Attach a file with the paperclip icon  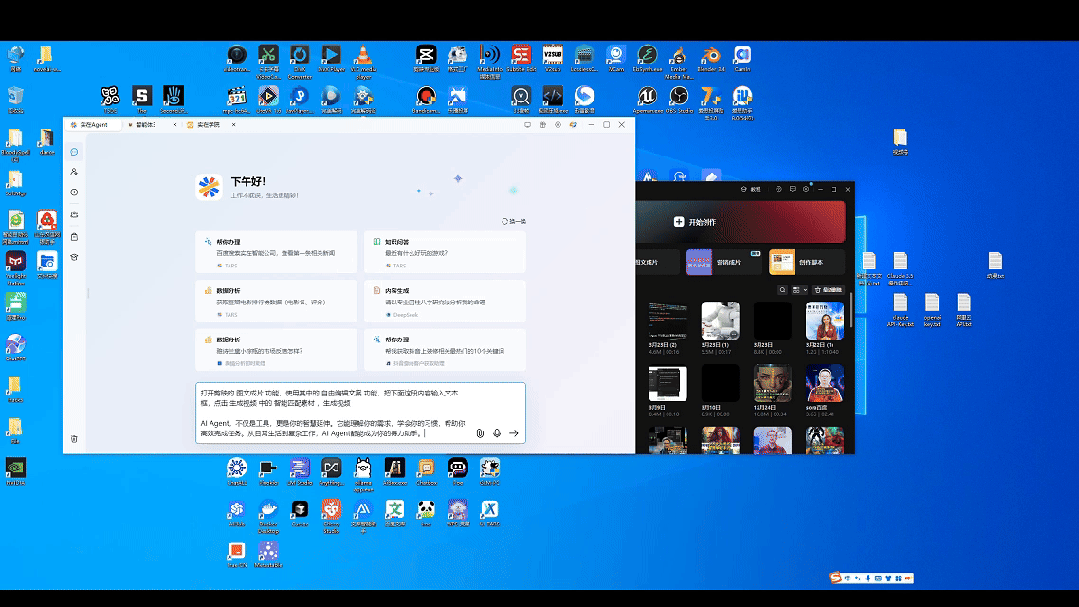480,433
